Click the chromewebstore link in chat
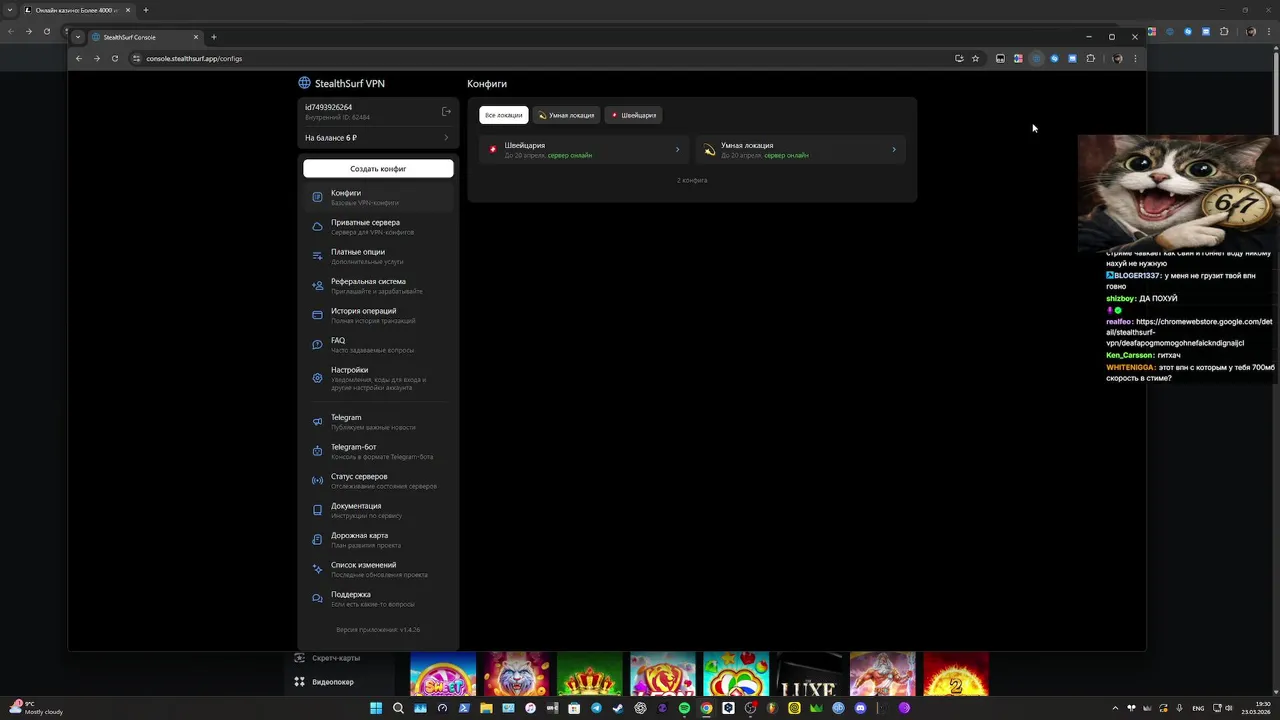1280x720 pixels. click(1188, 332)
